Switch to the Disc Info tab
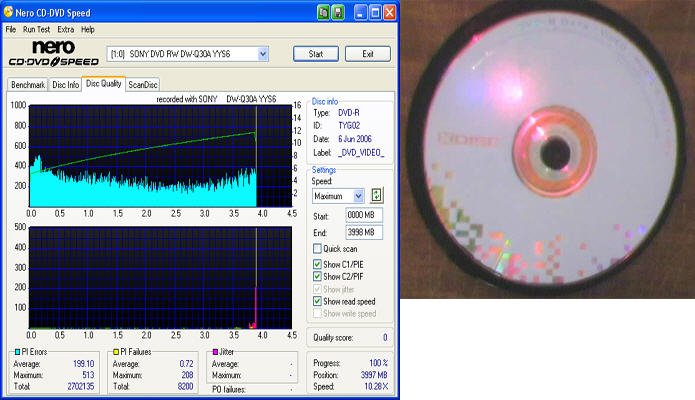 coord(65,84)
